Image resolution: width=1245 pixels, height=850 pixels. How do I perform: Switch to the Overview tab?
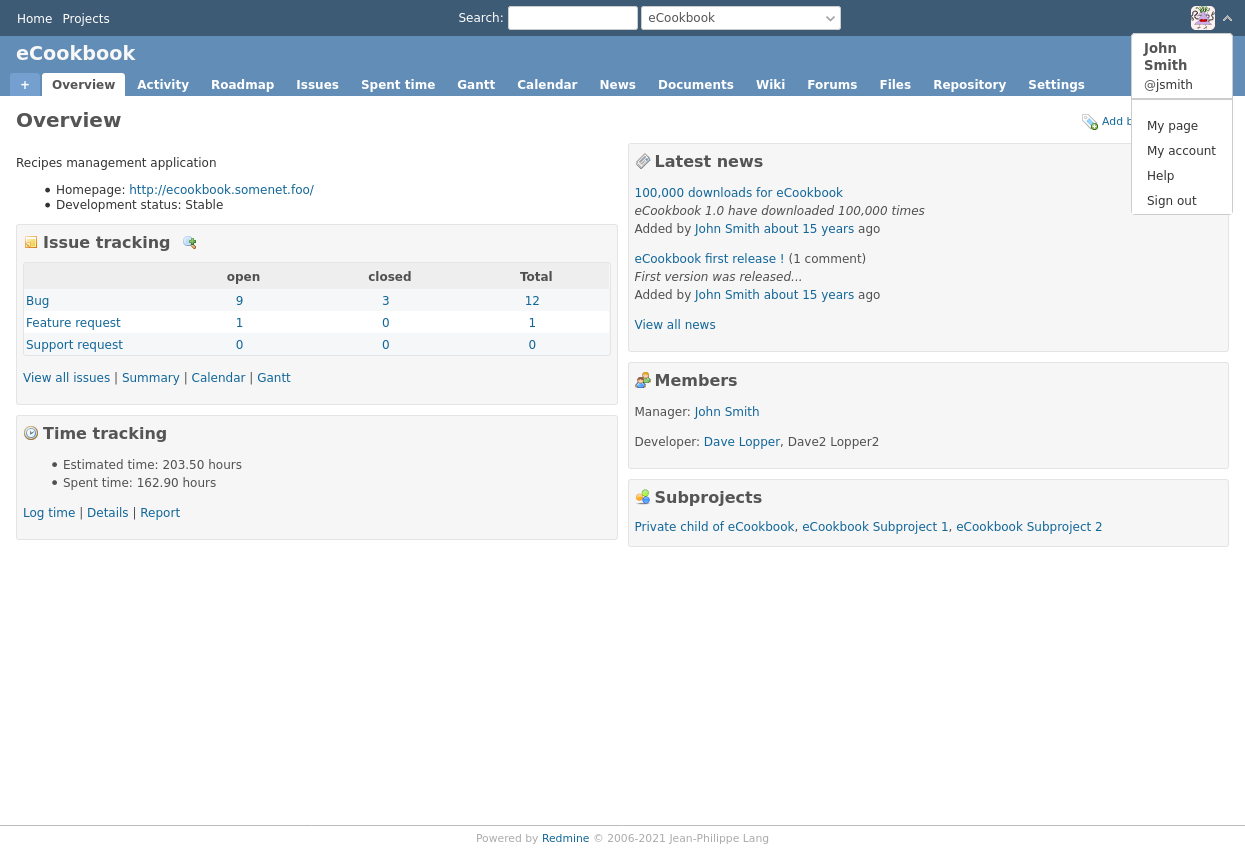tap(83, 85)
